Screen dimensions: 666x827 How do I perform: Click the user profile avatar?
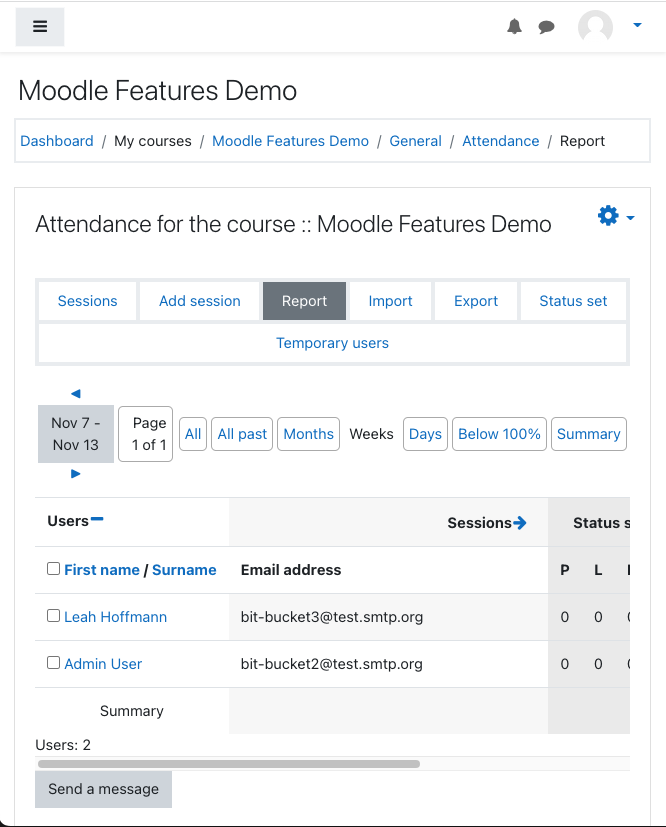[595, 27]
